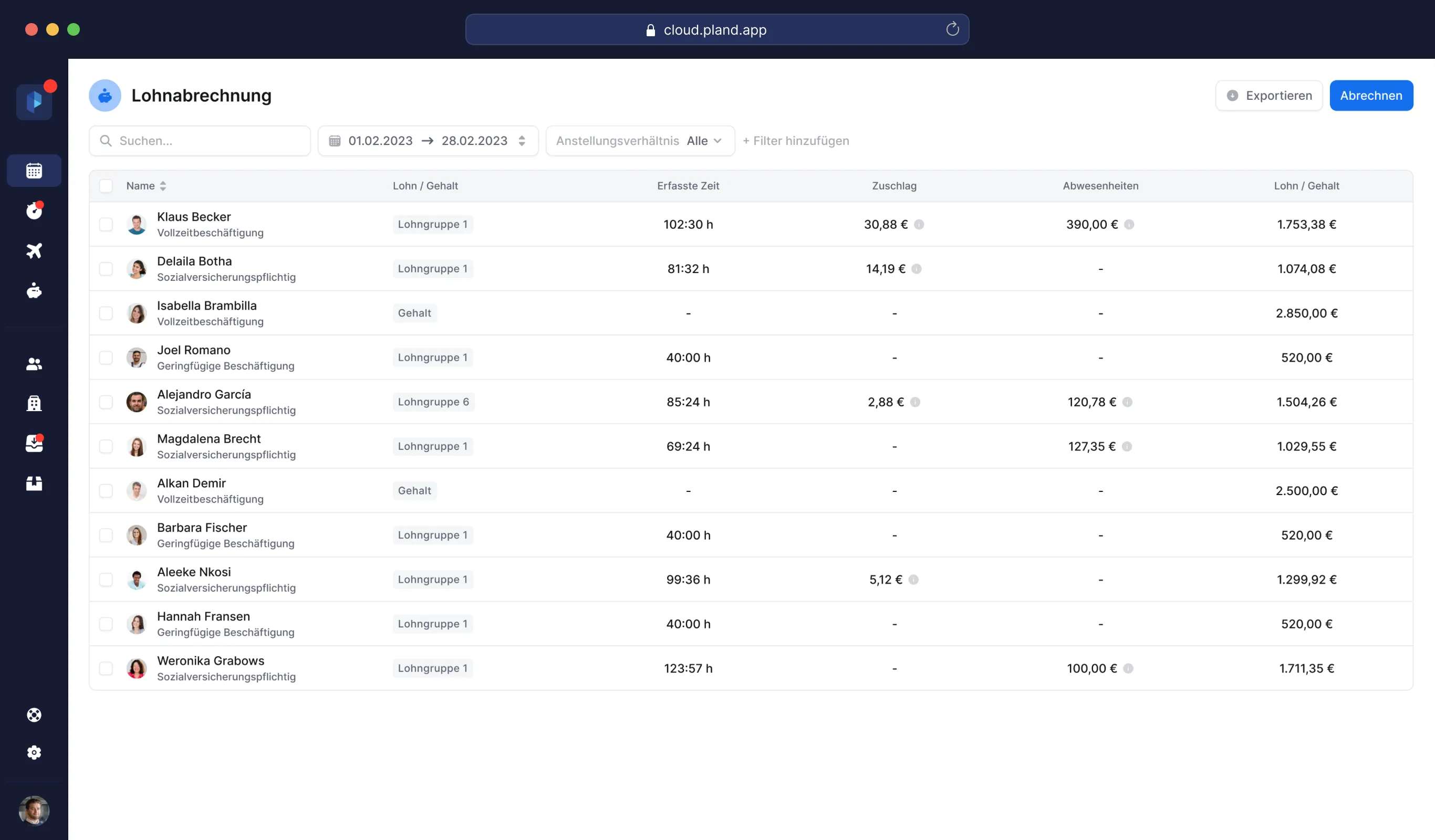Tick the checkbox for Joel Romano
Viewport: 1435px width, 840px height.
(106, 358)
